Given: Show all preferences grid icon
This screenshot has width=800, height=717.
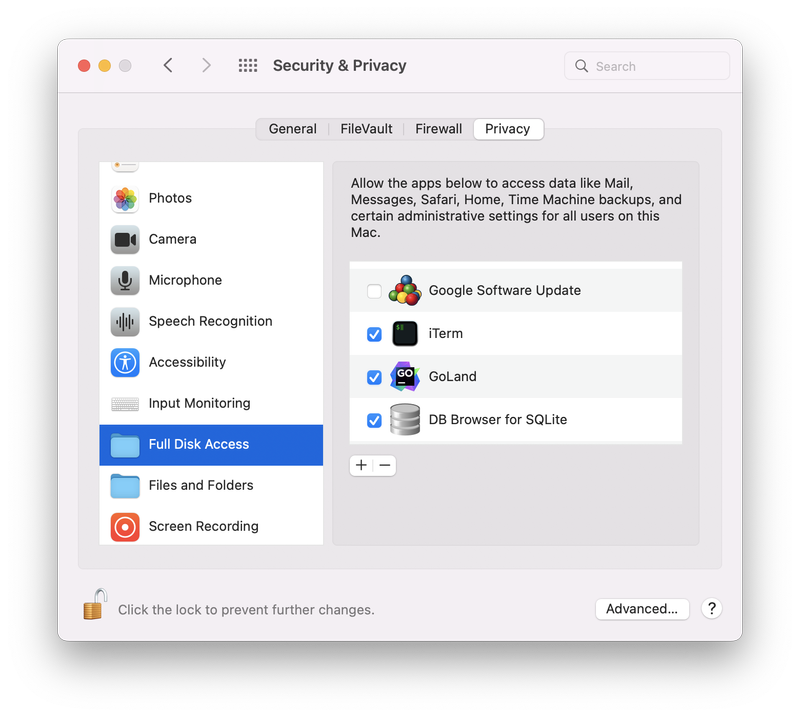Looking at the screenshot, I should (x=248, y=65).
